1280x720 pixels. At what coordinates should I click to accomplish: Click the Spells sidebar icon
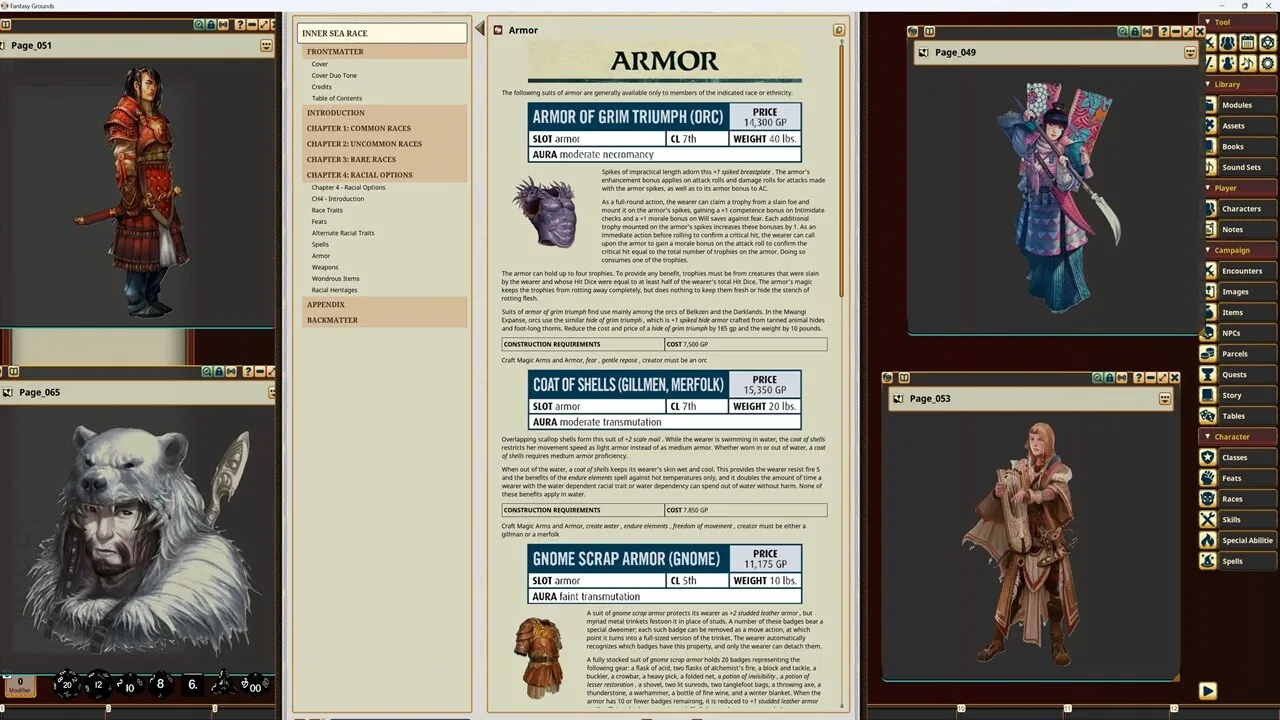pyautogui.click(x=1208, y=561)
